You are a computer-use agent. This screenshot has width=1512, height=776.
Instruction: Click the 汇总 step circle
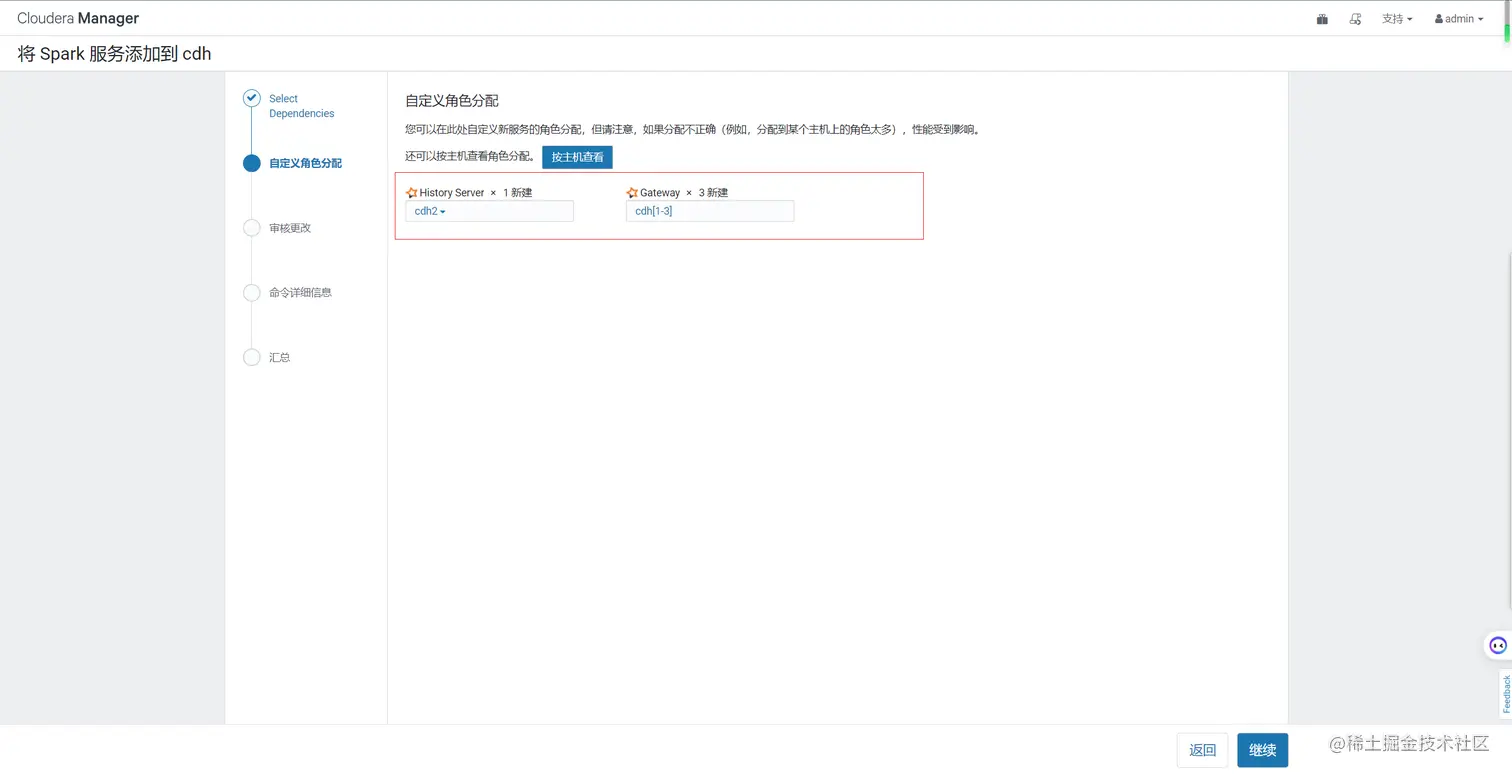(x=252, y=357)
